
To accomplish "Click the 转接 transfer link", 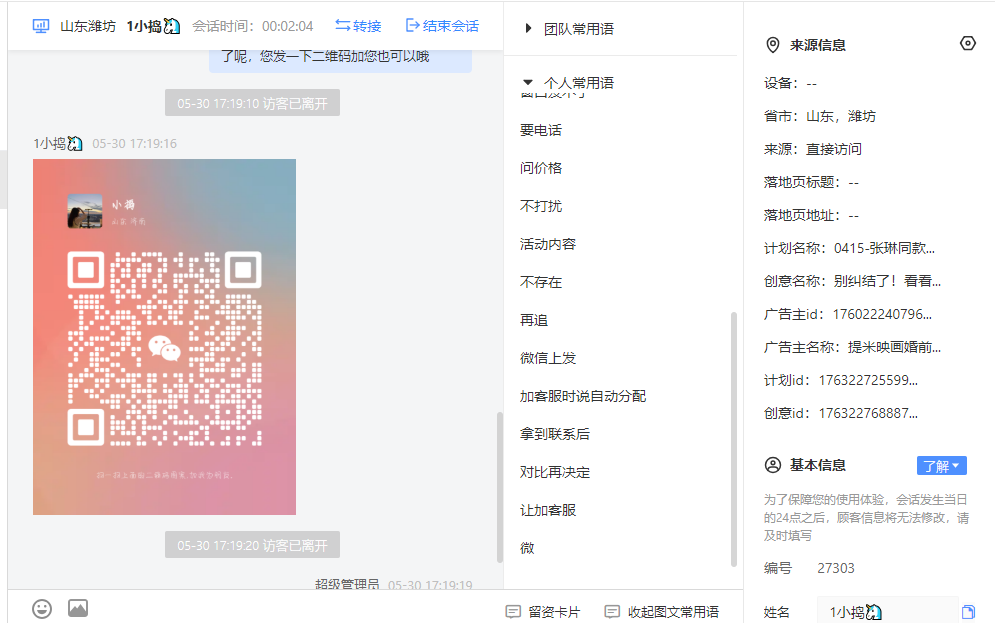I will coord(358,26).
